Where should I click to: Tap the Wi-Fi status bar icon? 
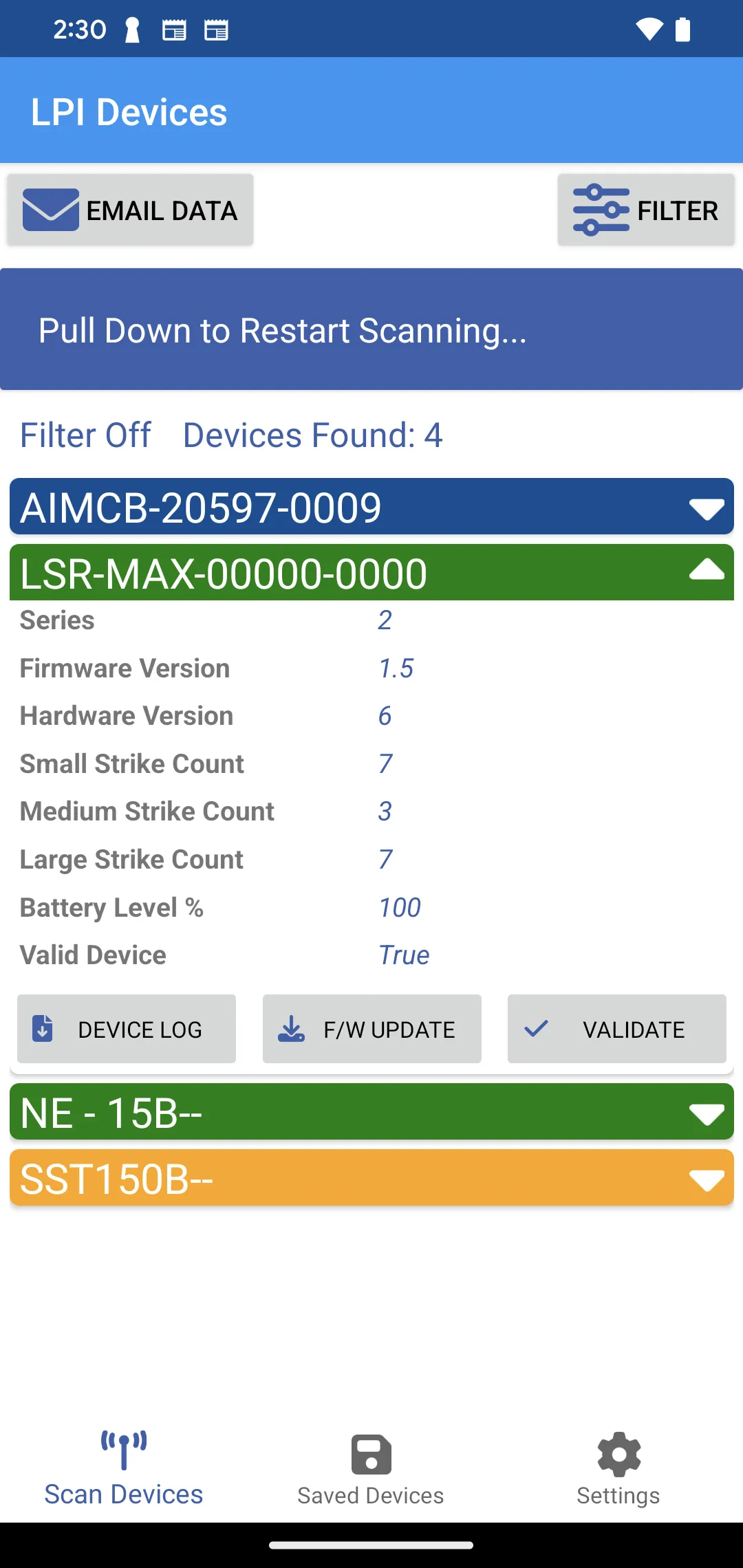[x=649, y=30]
